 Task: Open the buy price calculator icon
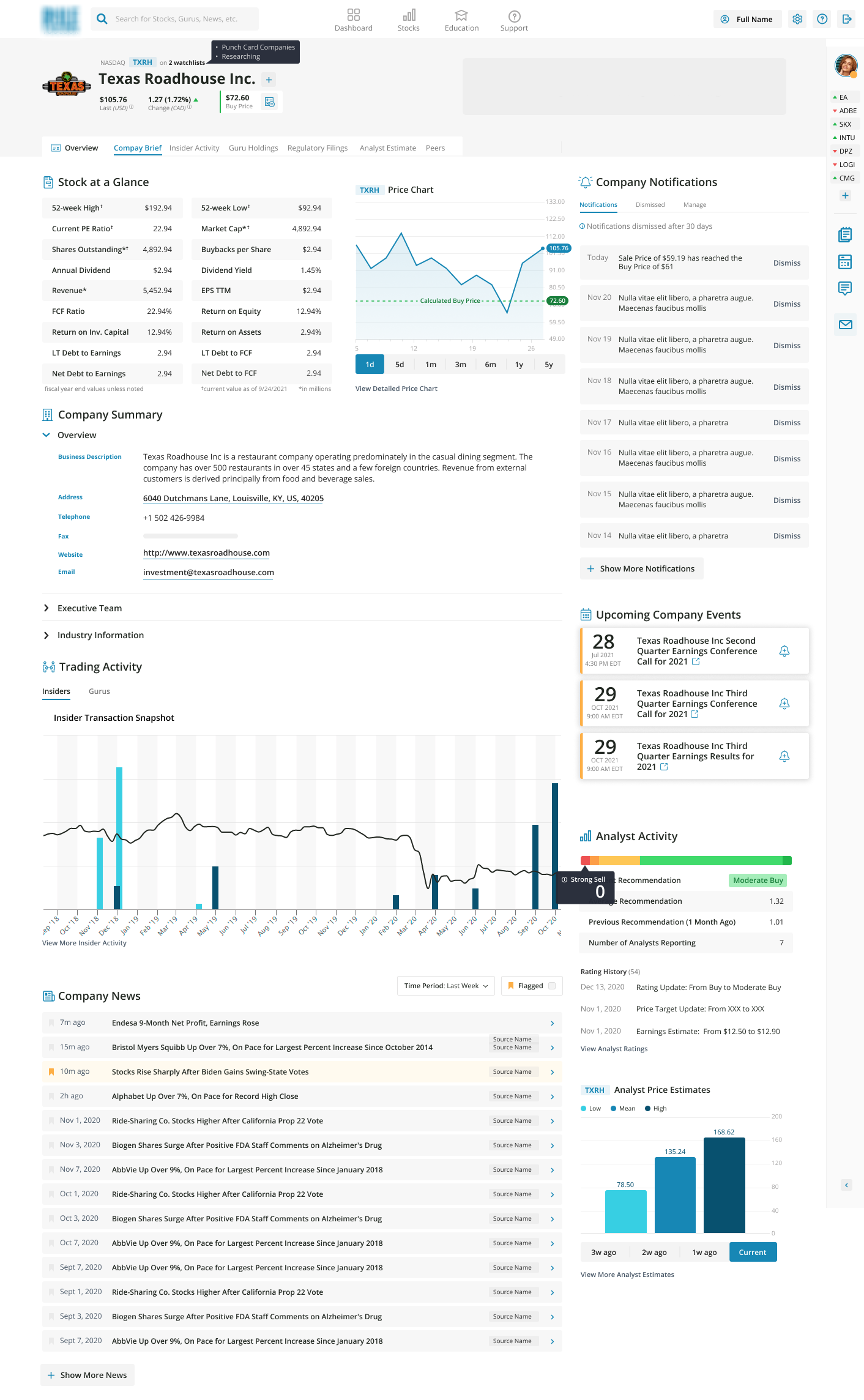point(270,102)
